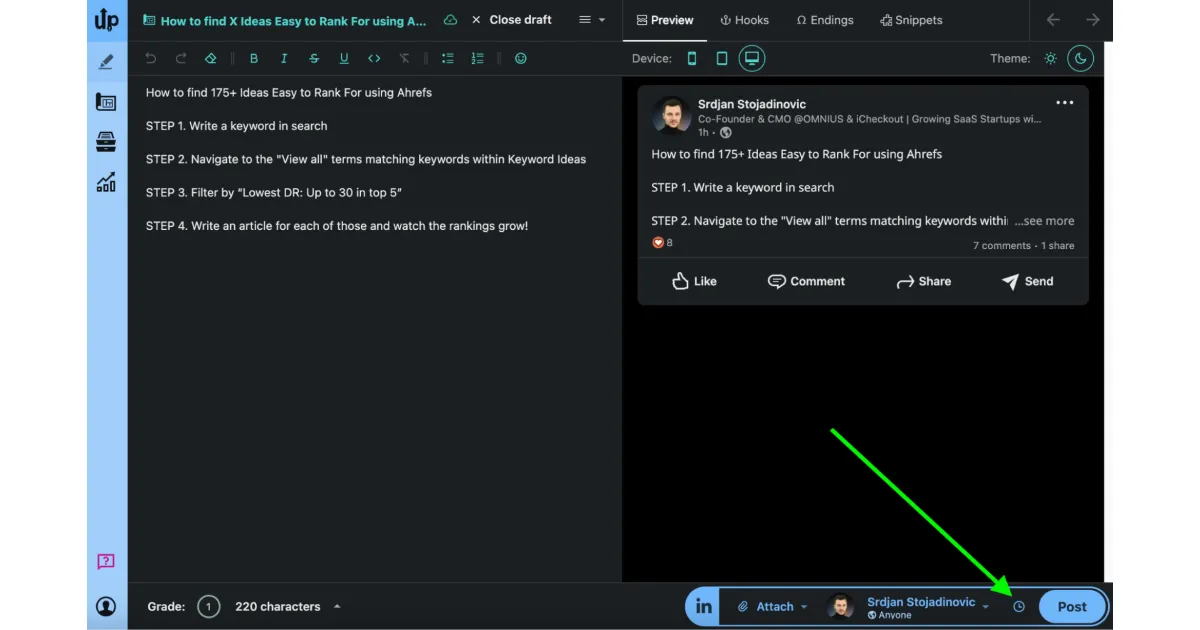Open the preview post three-dot menu

coord(1065,103)
